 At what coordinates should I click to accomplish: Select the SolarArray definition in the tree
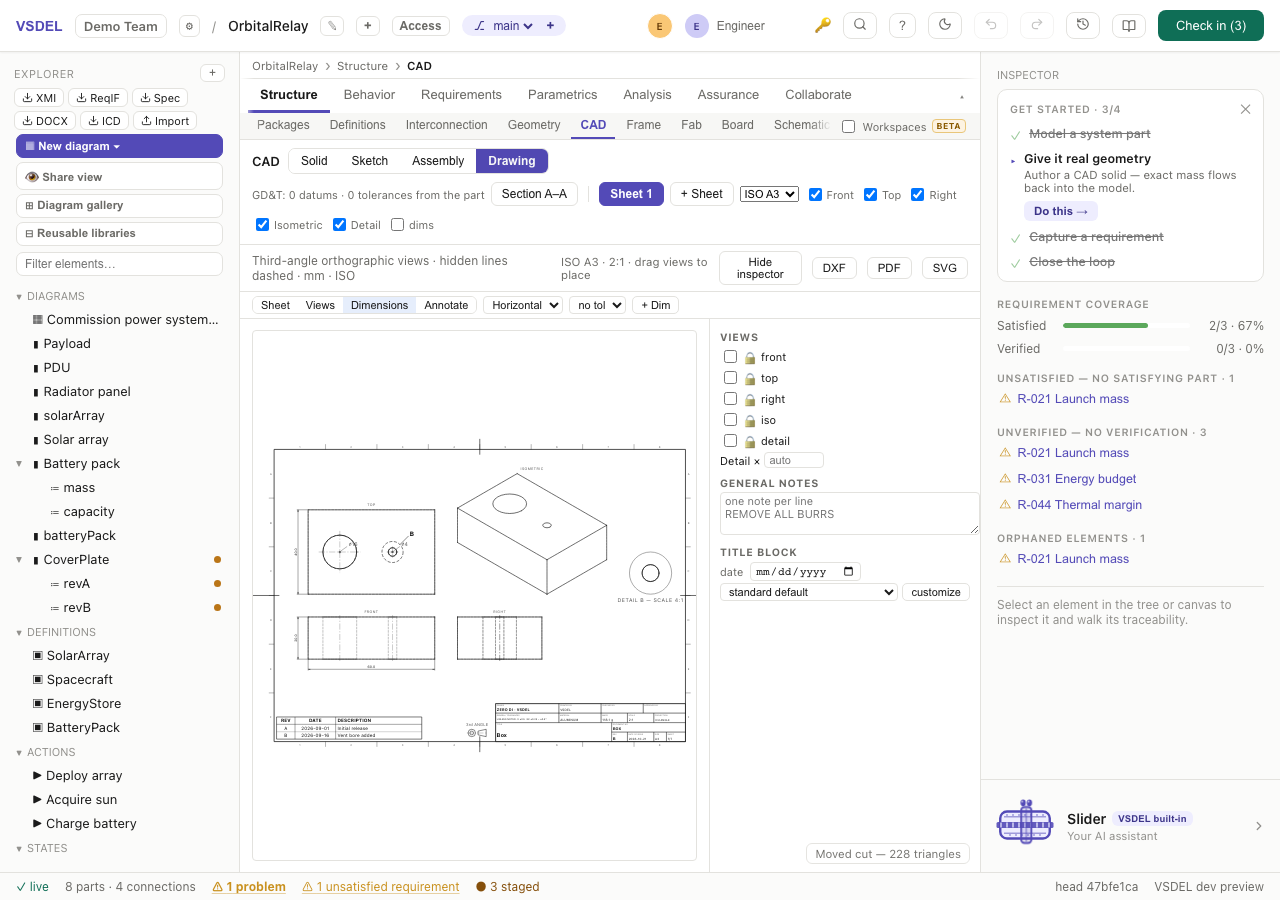click(x=78, y=656)
